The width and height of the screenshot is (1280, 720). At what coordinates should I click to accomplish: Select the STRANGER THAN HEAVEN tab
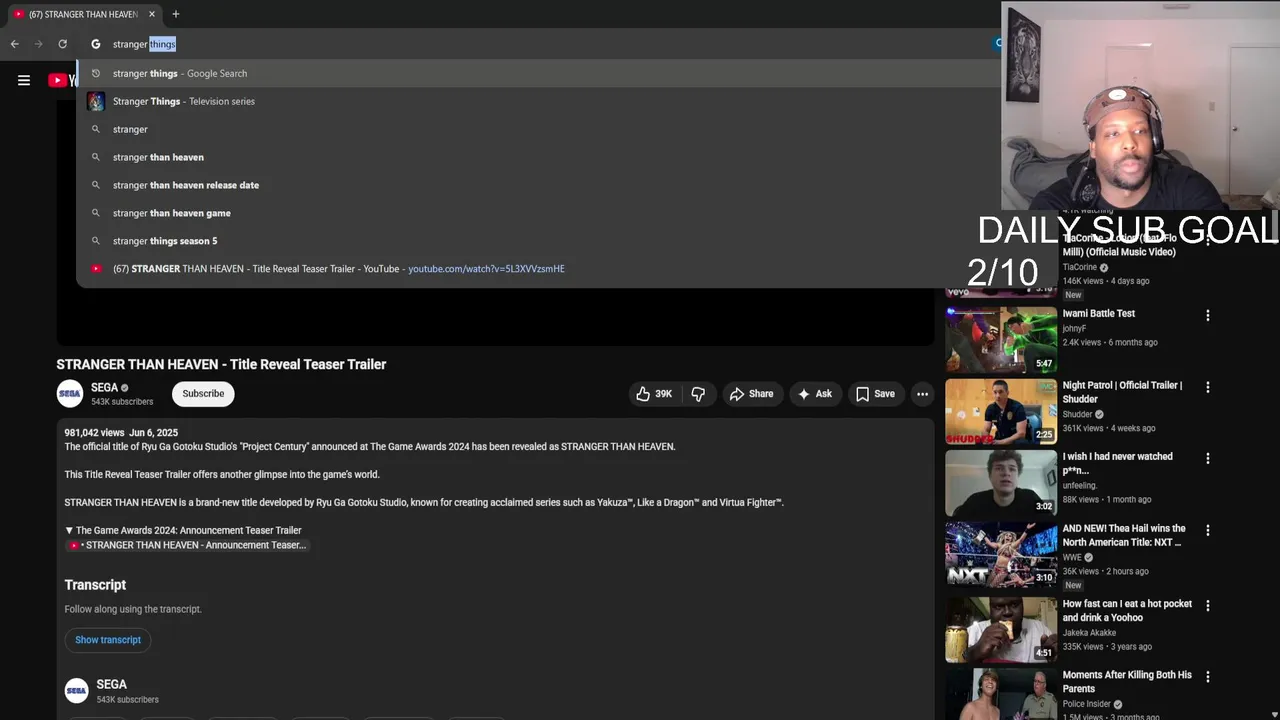83,14
